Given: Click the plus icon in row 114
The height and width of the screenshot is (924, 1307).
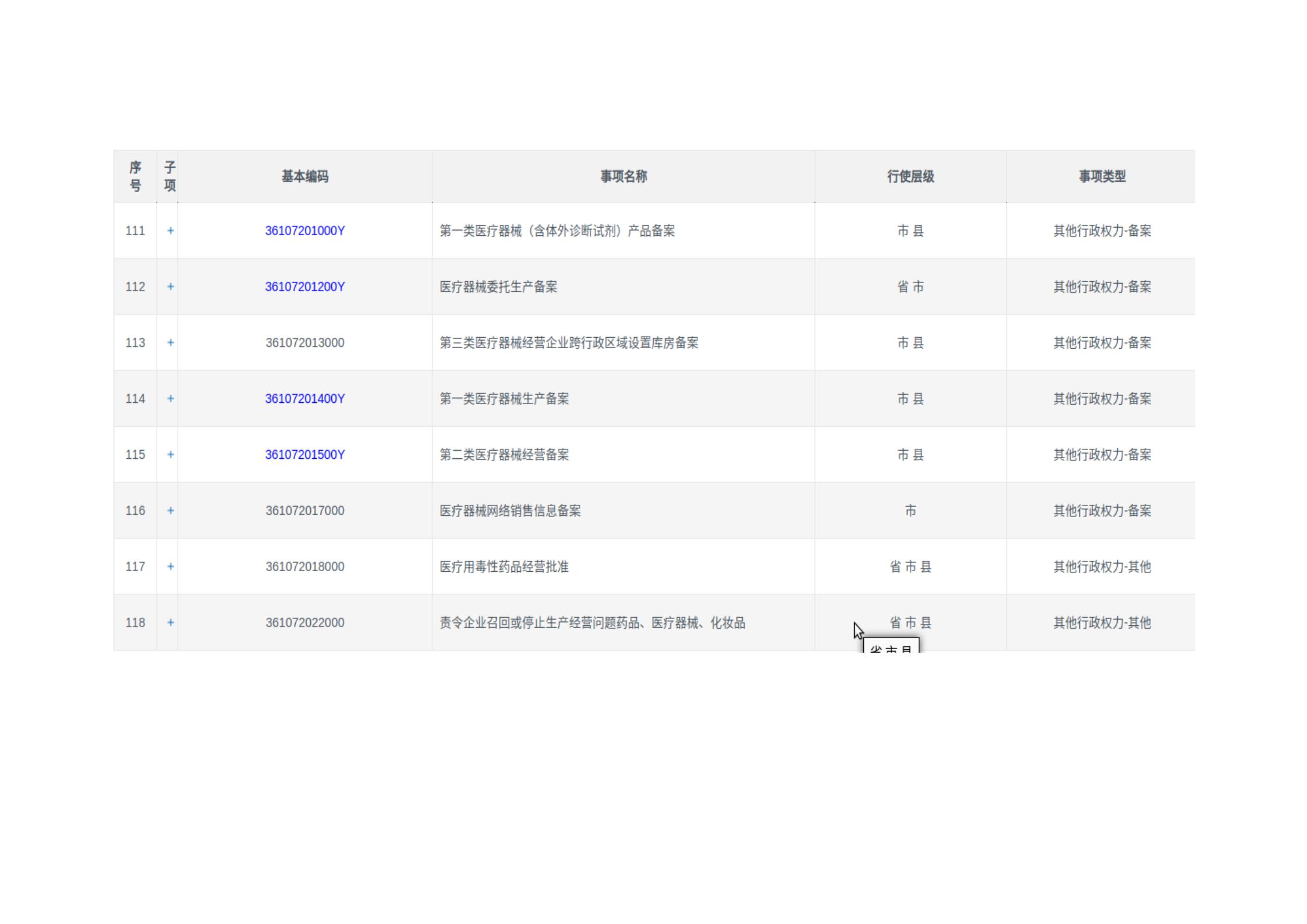Looking at the screenshot, I should (x=170, y=398).
